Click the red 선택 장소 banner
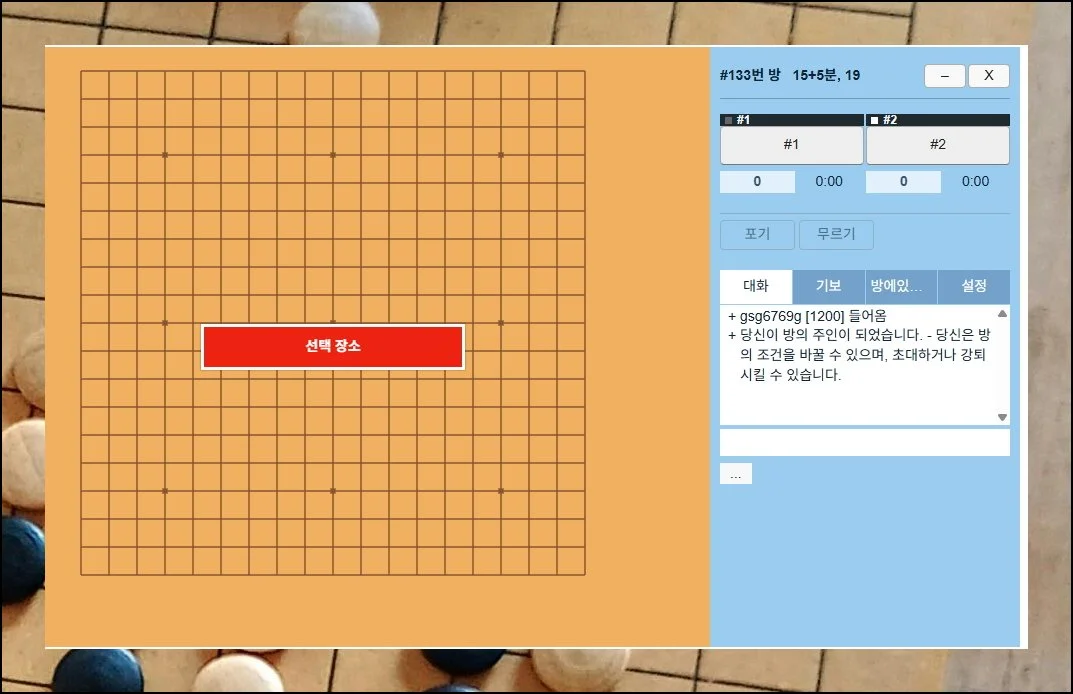The width and height of the screenshot is (1073, 694). pos(332,347)
